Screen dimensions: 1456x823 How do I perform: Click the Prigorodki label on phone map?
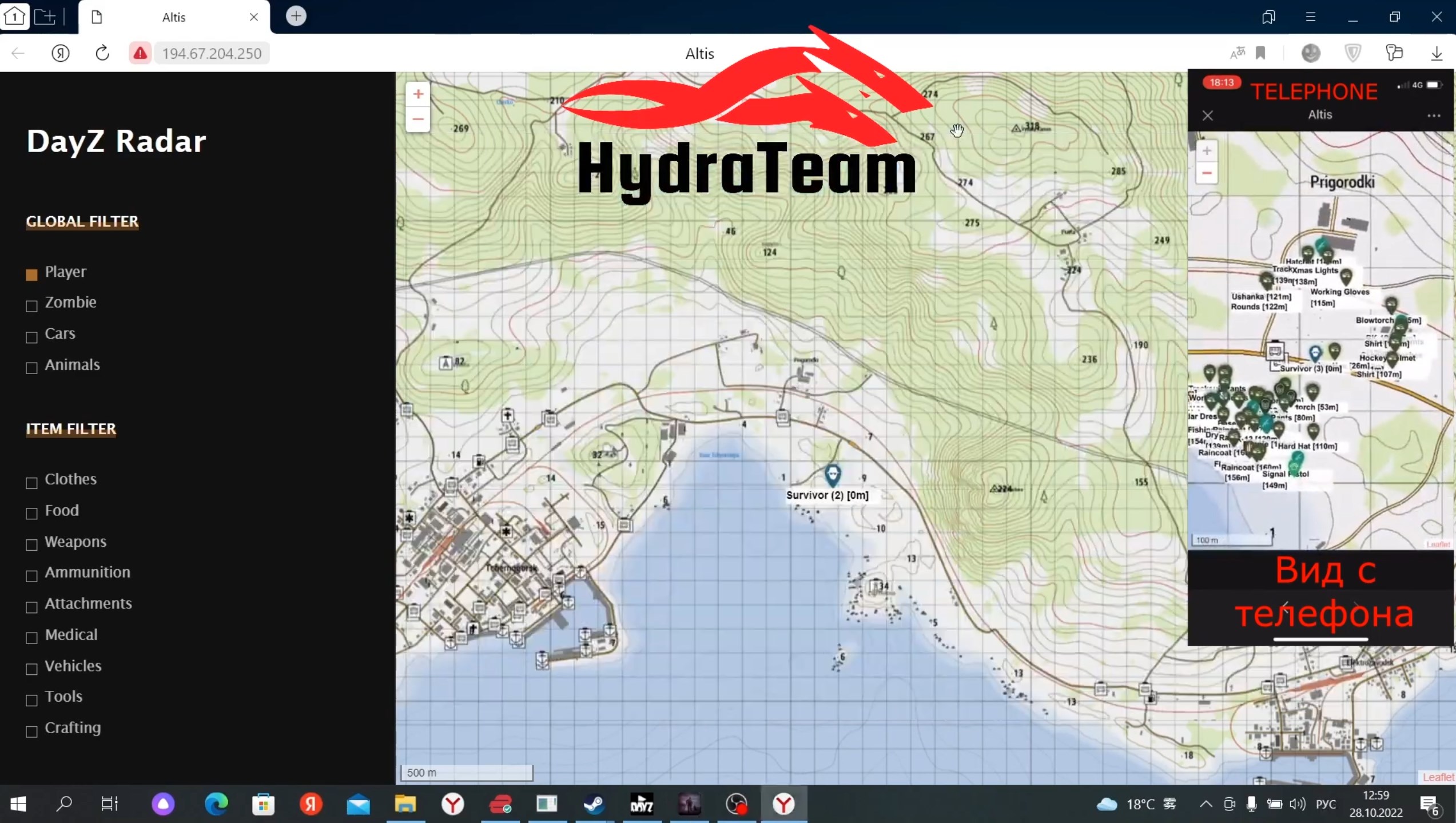(1342, 182)
